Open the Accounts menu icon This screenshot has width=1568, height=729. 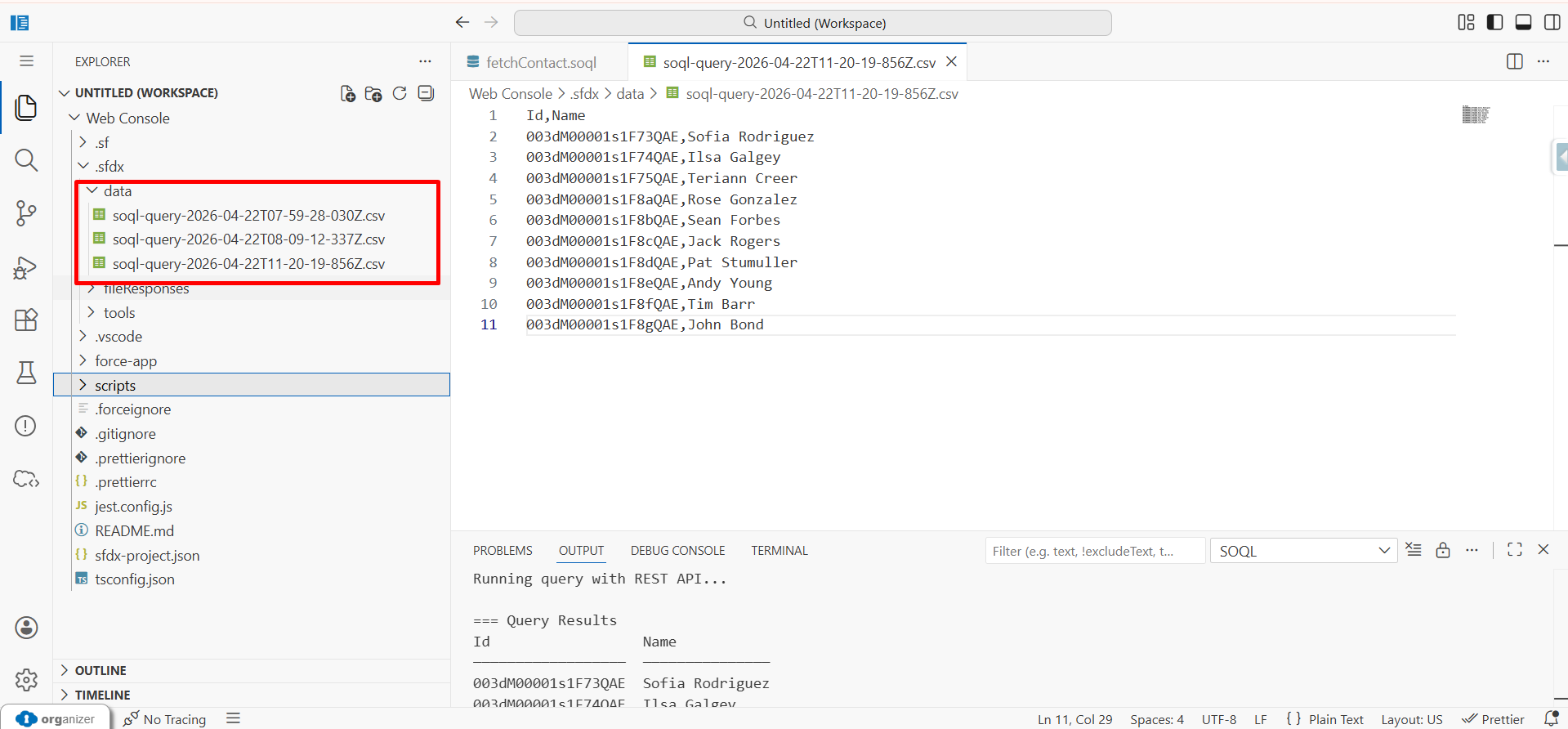coord(26,628)
